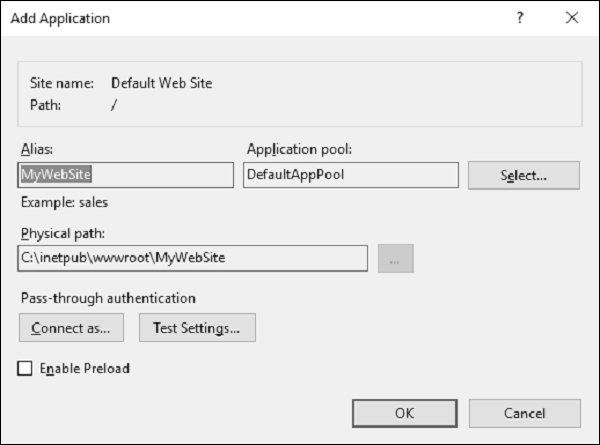Click the Enable Preload label text
The height and width of the screenshot is (445, 600).
click(85, 368)
